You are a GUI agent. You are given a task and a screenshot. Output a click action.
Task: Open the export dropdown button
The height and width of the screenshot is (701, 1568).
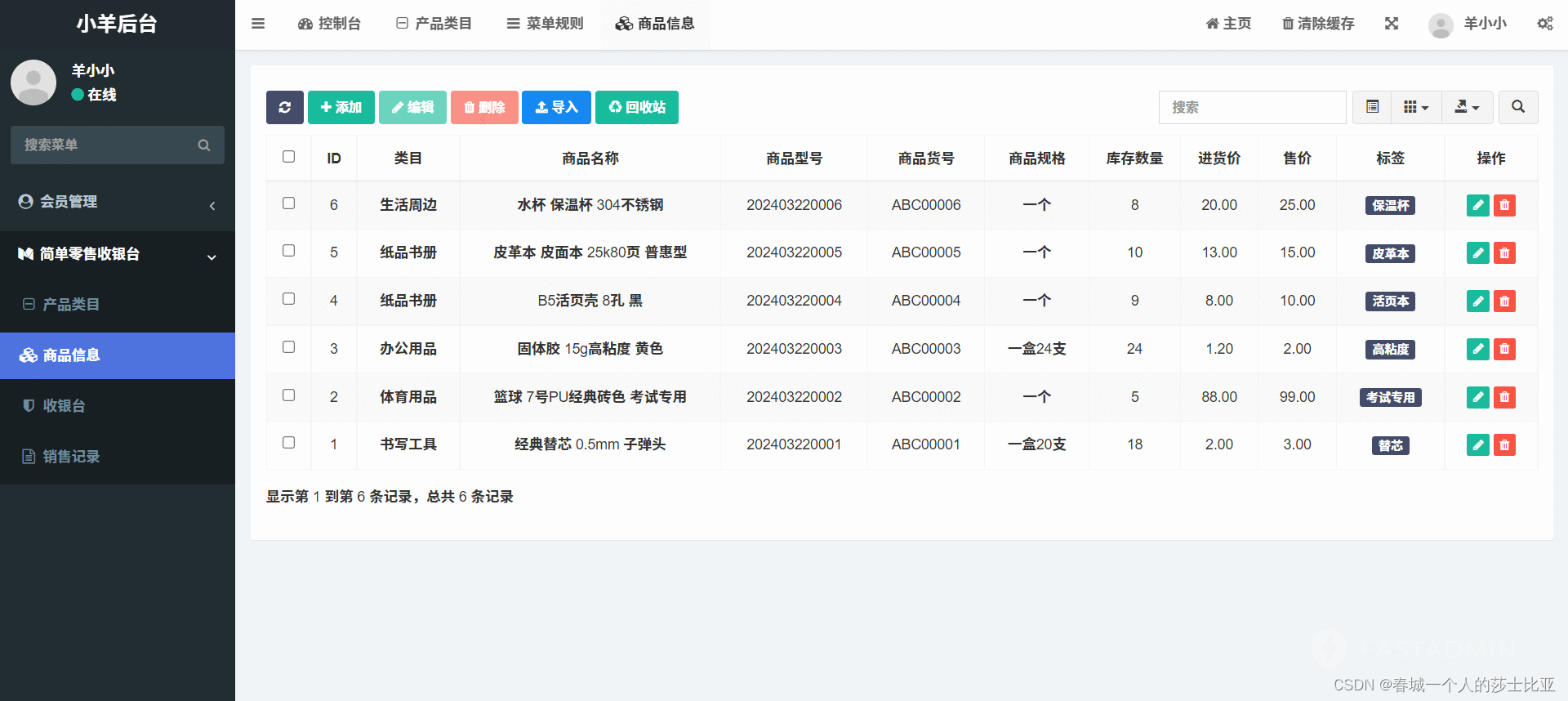click(1467, 107)
